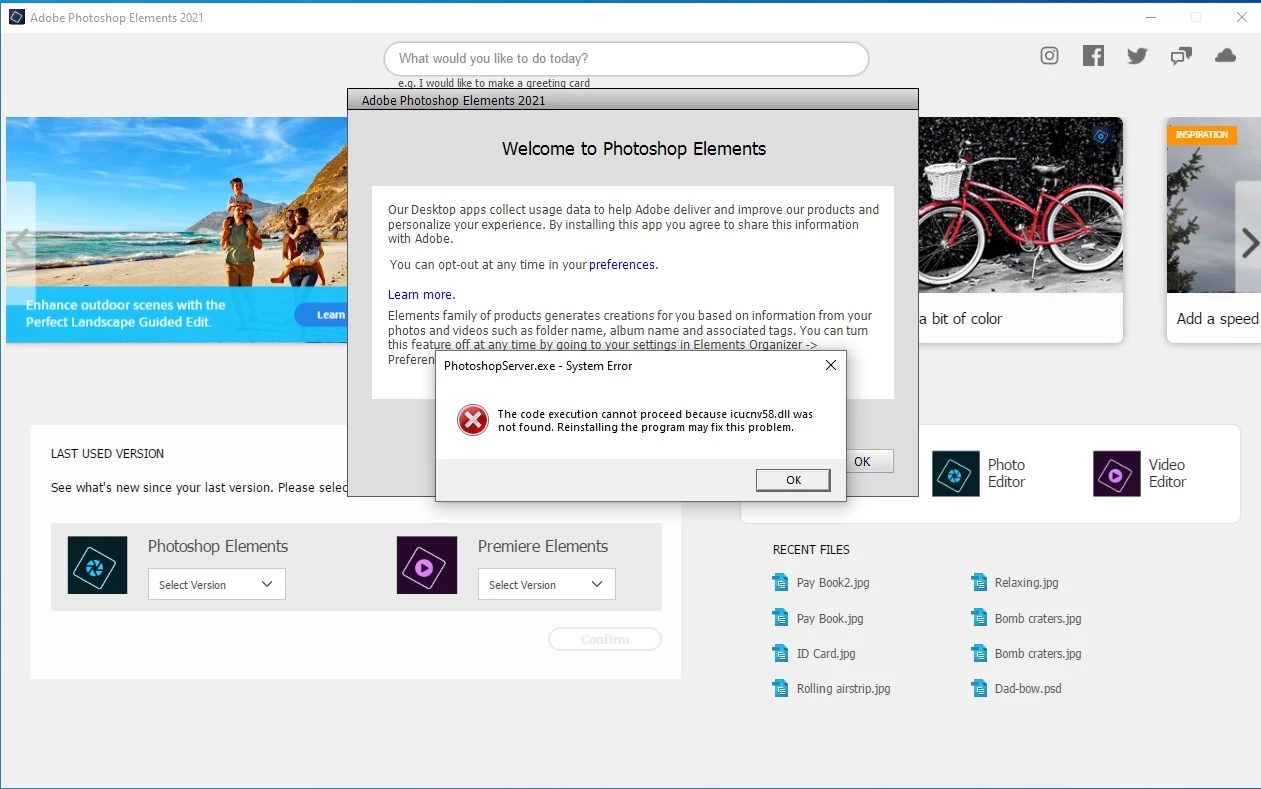Open file icon beside Pay Book.jpg
1261x789 pixels.
pos(780,618)
